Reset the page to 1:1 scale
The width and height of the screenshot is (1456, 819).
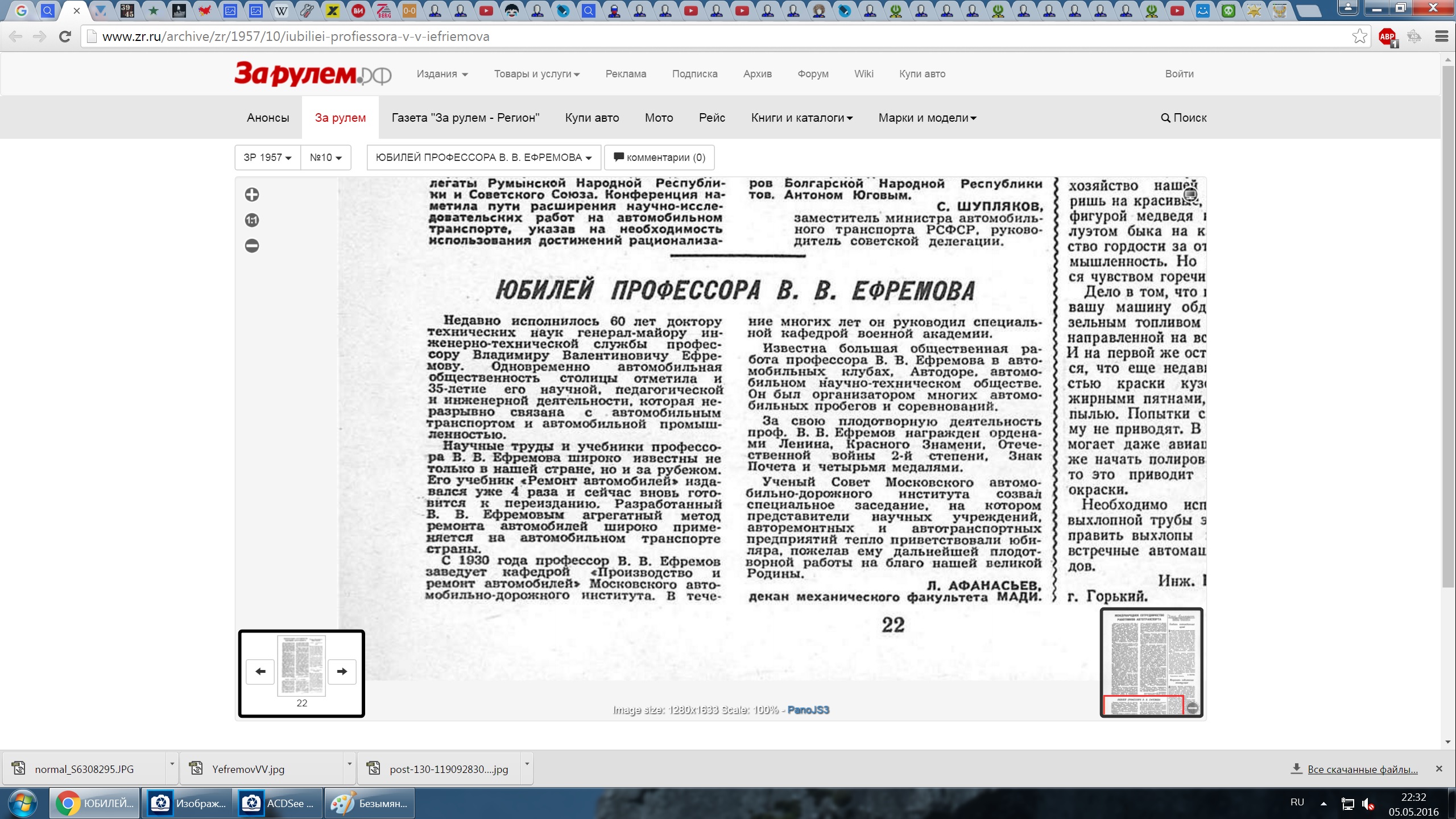tap(252, 220)
